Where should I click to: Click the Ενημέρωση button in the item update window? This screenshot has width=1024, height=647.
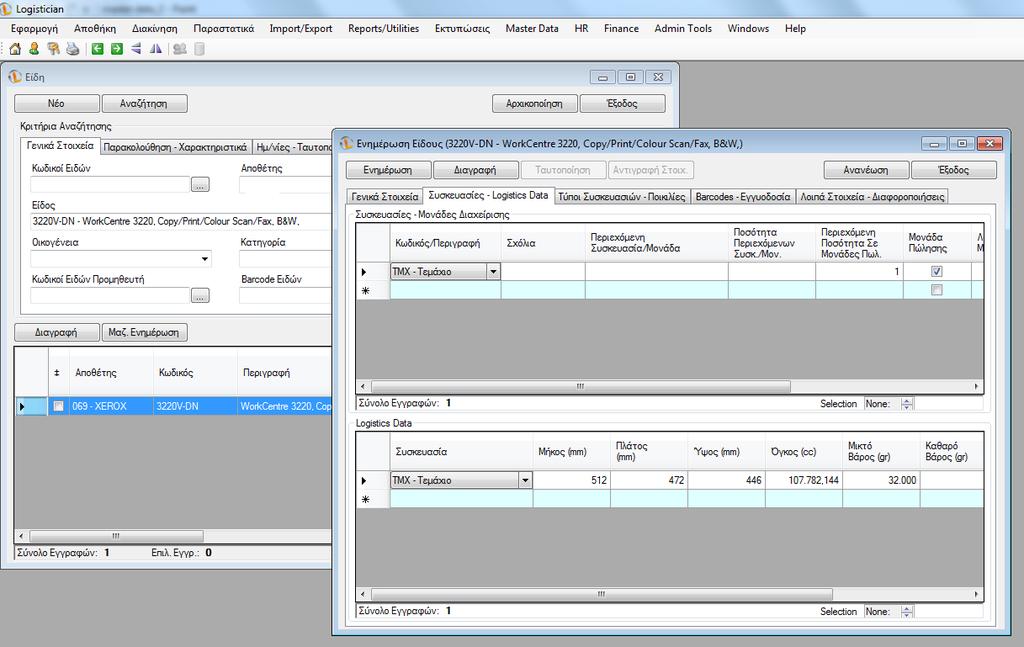tap(388, 170)
